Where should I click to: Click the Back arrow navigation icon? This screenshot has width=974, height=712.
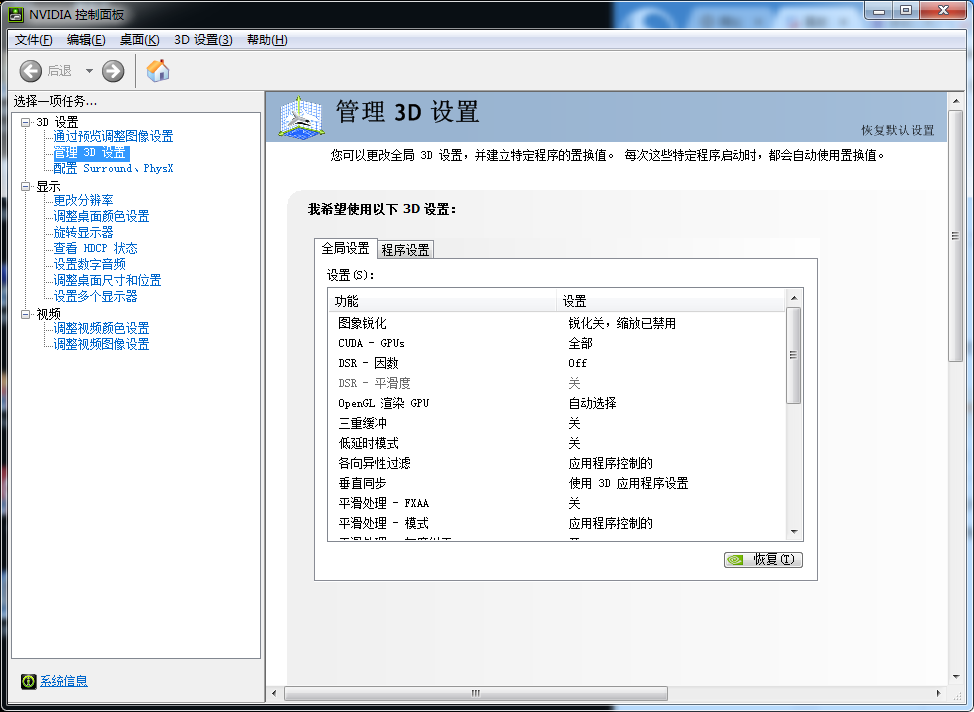(x=30, y=71)
